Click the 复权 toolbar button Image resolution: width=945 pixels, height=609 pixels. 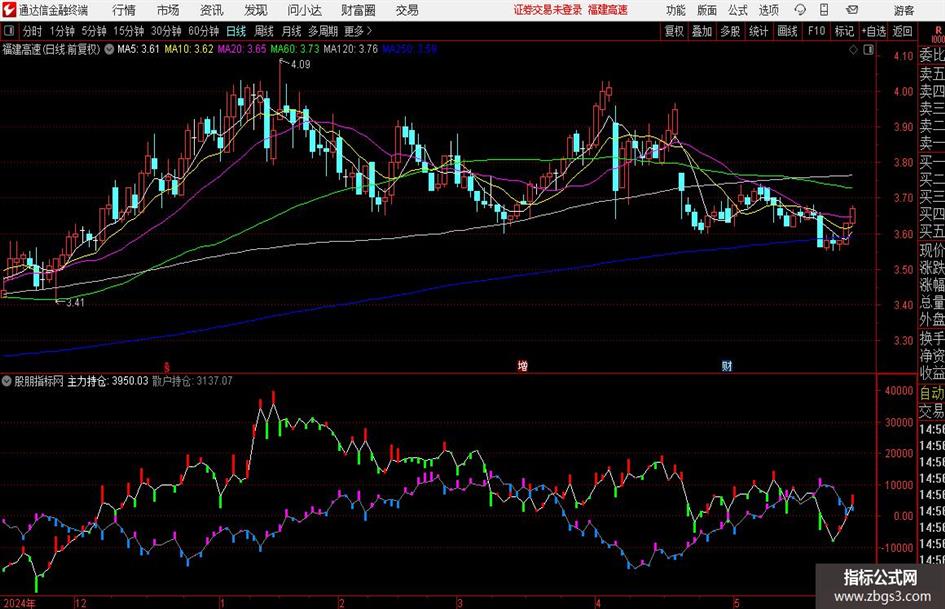click(674, 31)
